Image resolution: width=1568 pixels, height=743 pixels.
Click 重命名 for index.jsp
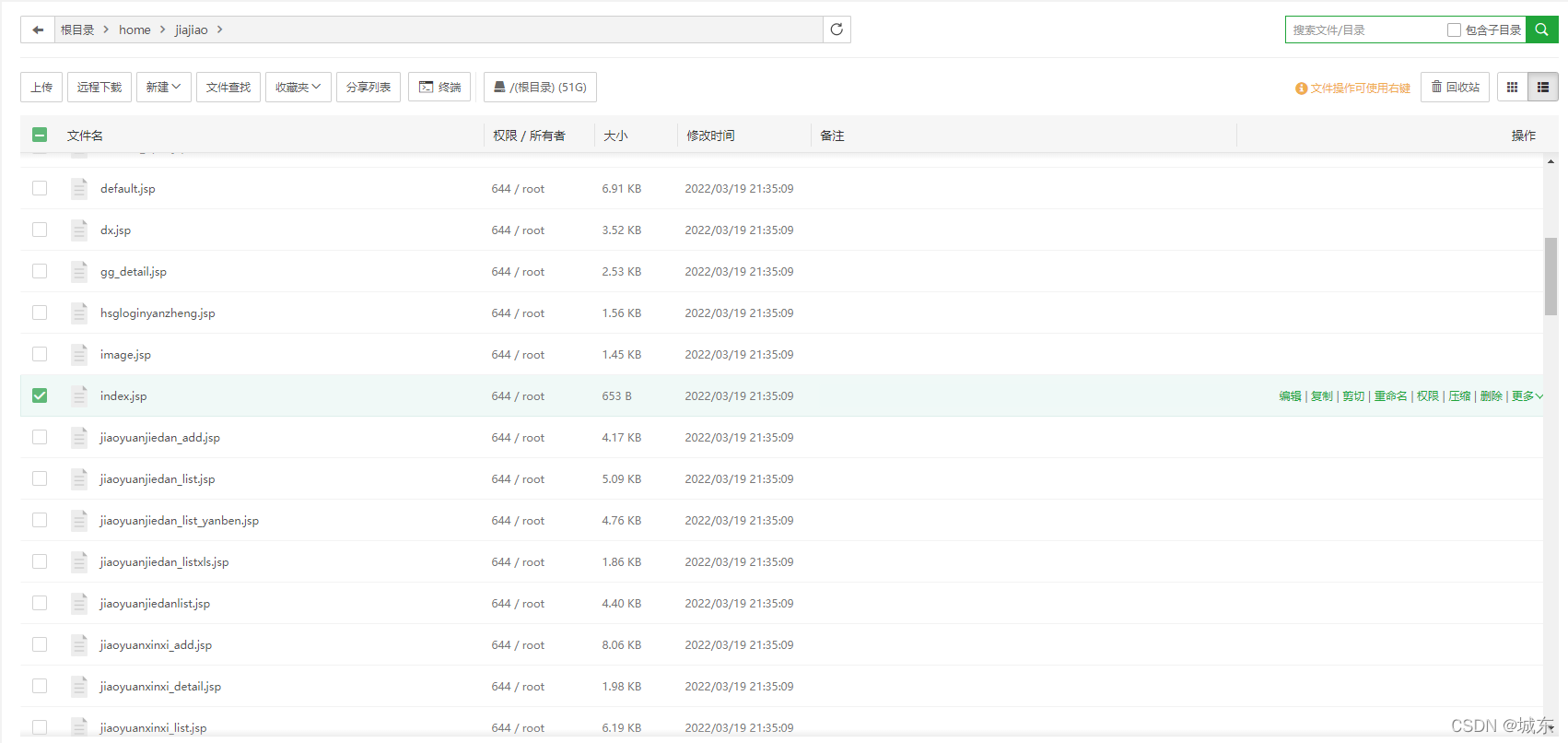click(1390, 396)
